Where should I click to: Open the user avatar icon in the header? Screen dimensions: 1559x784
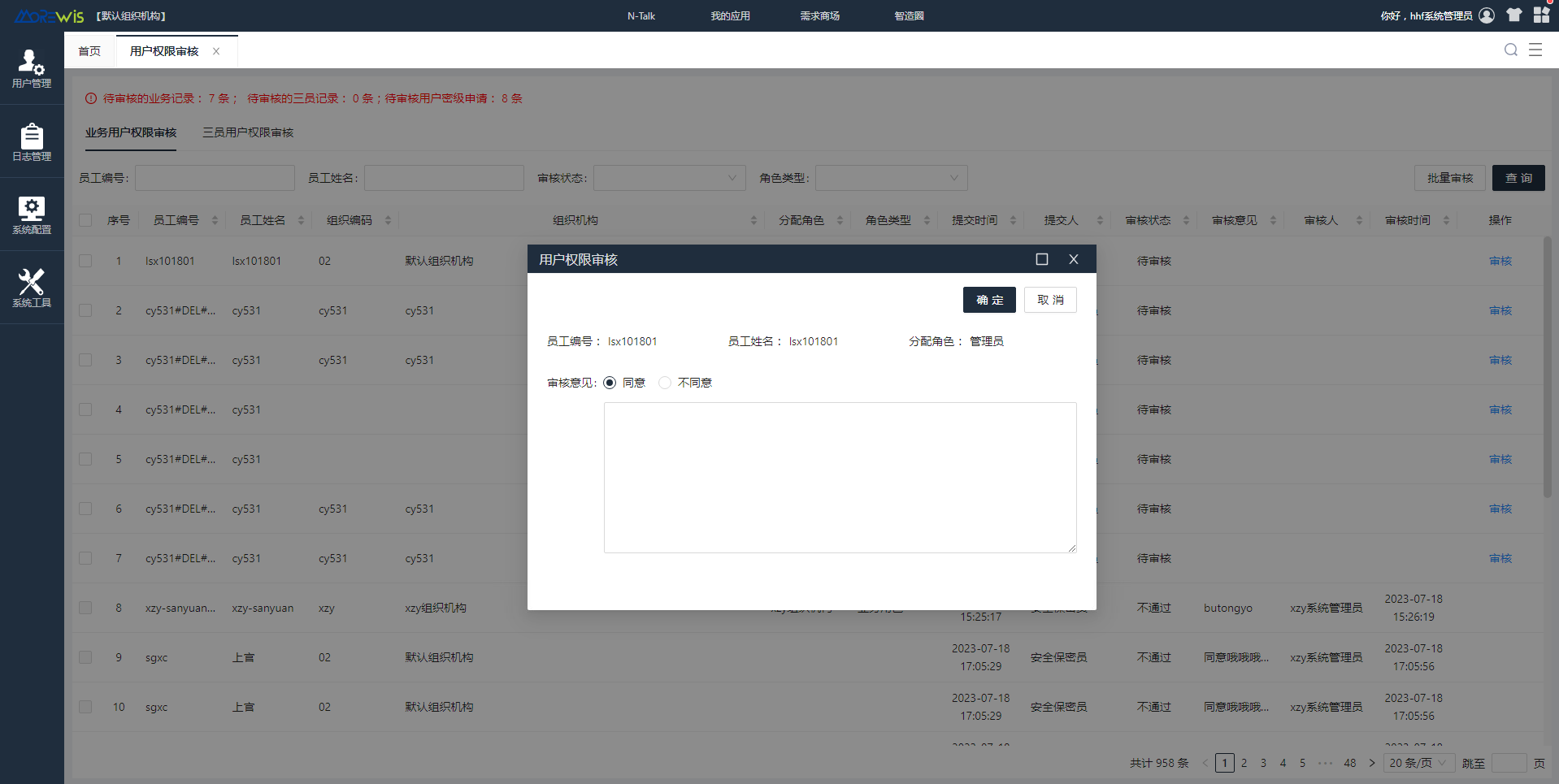1487,15
